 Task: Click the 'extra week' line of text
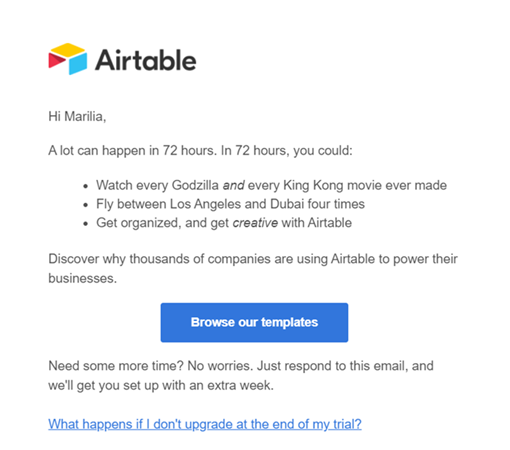pos(161,385)
